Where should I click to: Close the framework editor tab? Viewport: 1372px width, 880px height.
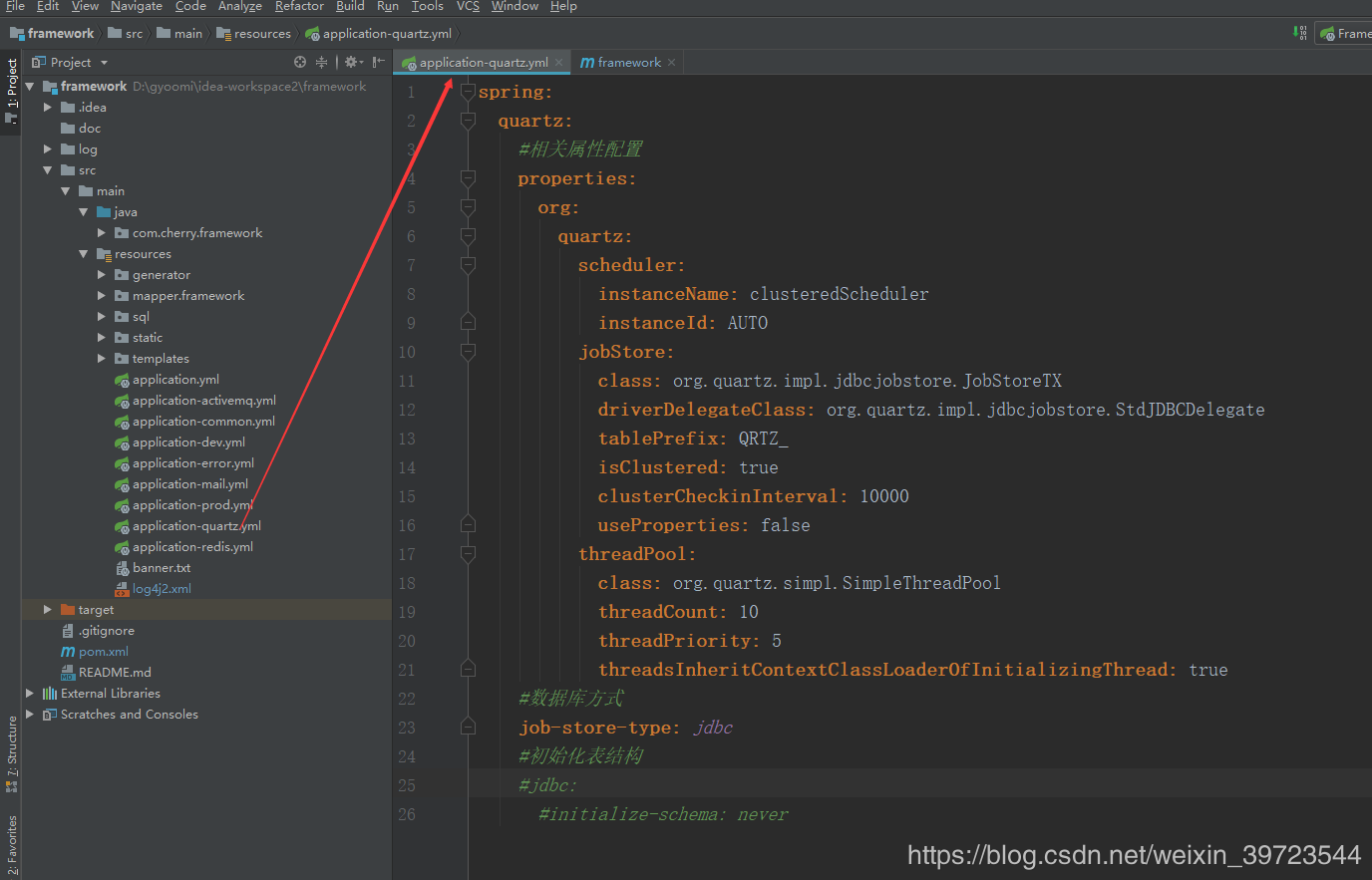pos(672,63)
